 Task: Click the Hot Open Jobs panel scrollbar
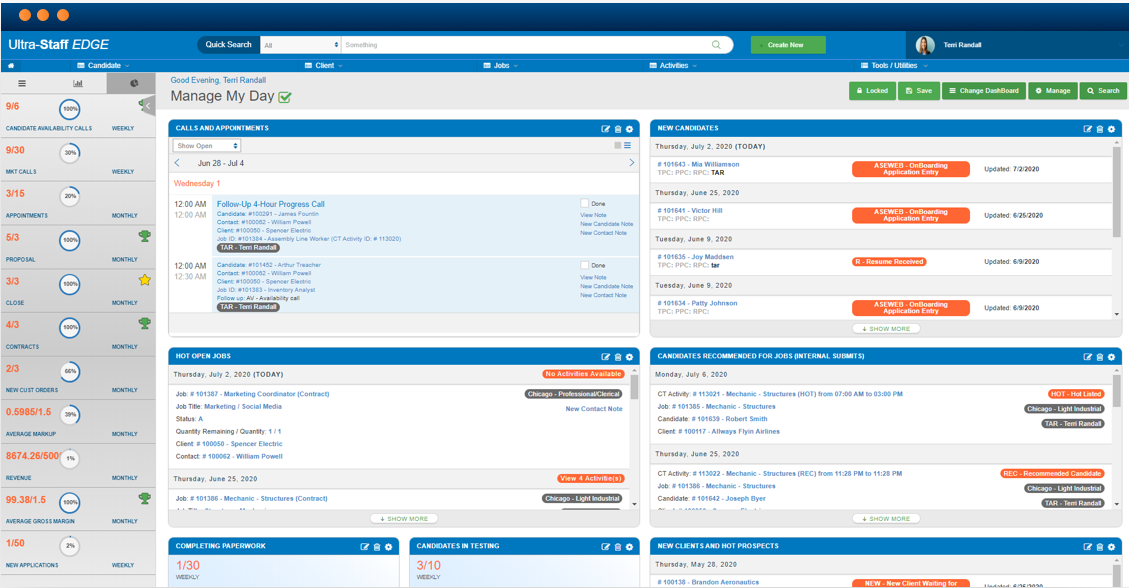pyautogui.click(x=634, y=386)
